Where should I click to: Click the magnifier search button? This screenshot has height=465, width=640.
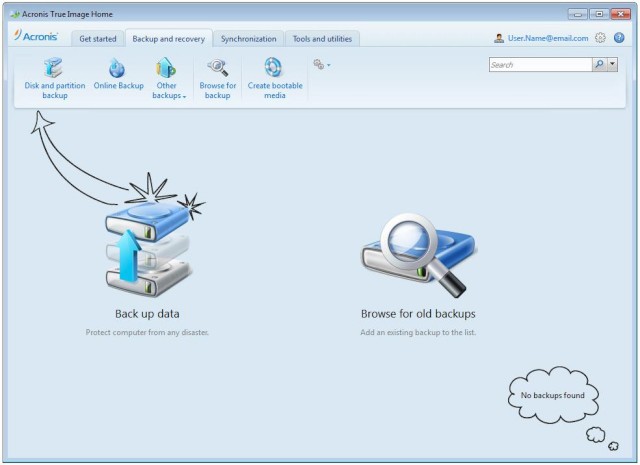tap(599, 65)
